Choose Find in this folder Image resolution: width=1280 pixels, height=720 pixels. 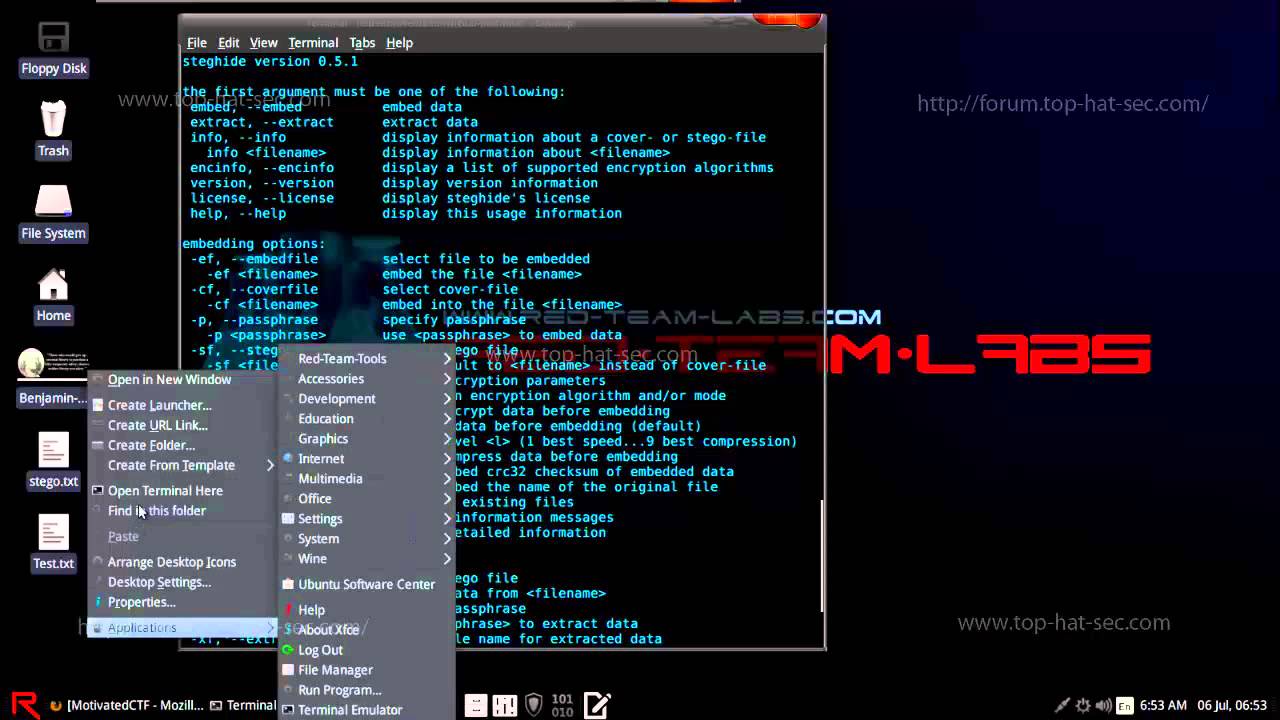click(182, 511)
